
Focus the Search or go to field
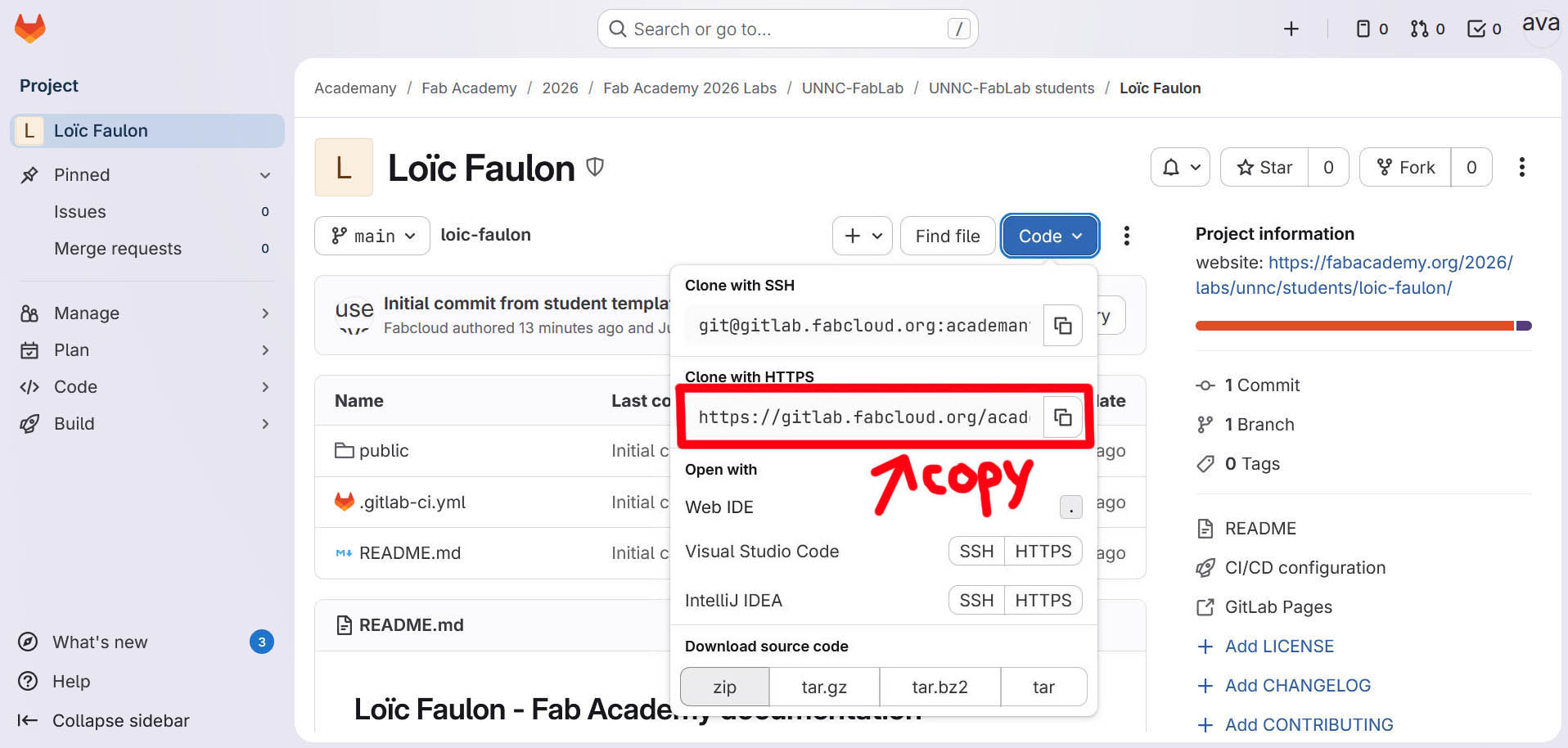tap(787, 29)
